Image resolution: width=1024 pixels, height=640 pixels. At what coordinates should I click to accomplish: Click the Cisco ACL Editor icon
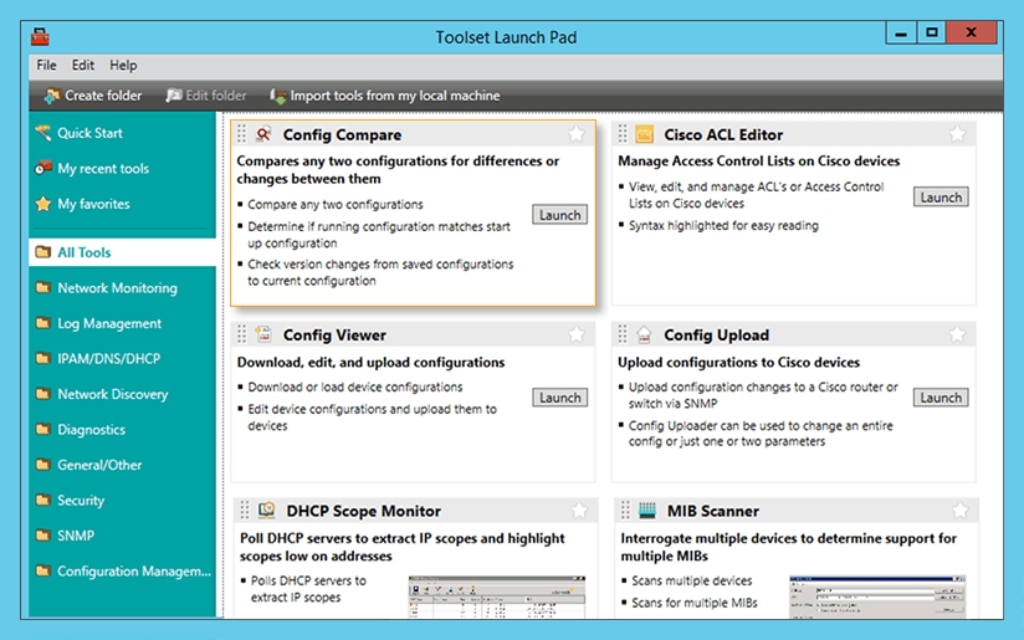point(641,134)
